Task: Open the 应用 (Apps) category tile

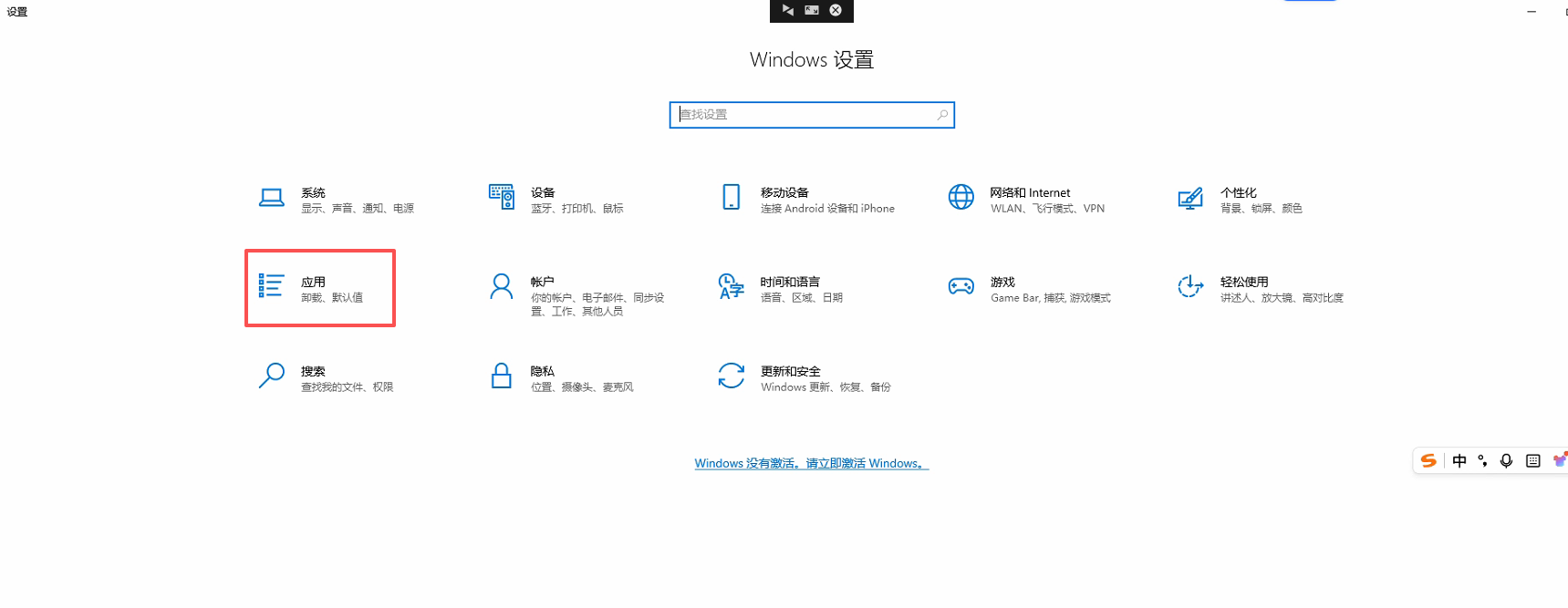Action: (320, 288)
